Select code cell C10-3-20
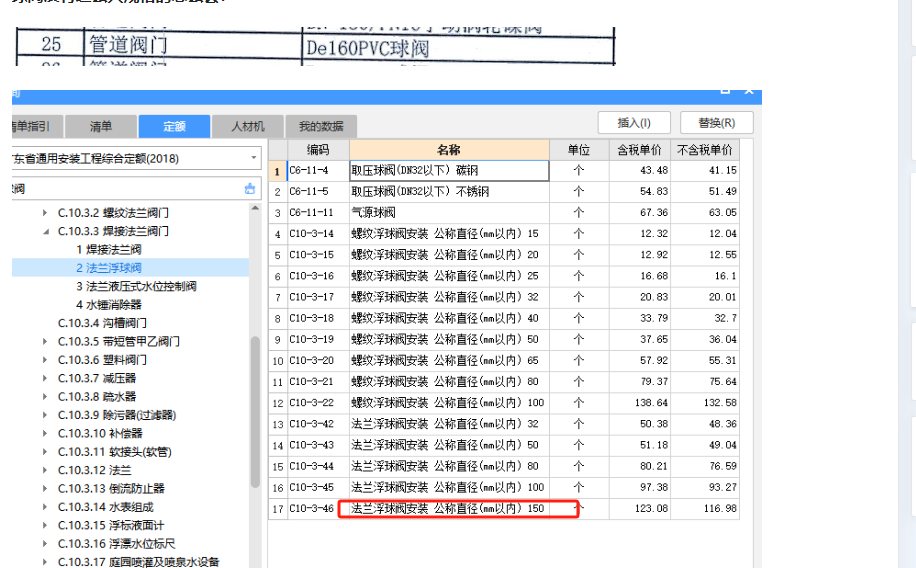Viewport: 916px width, 568px height. pos(318,361)
